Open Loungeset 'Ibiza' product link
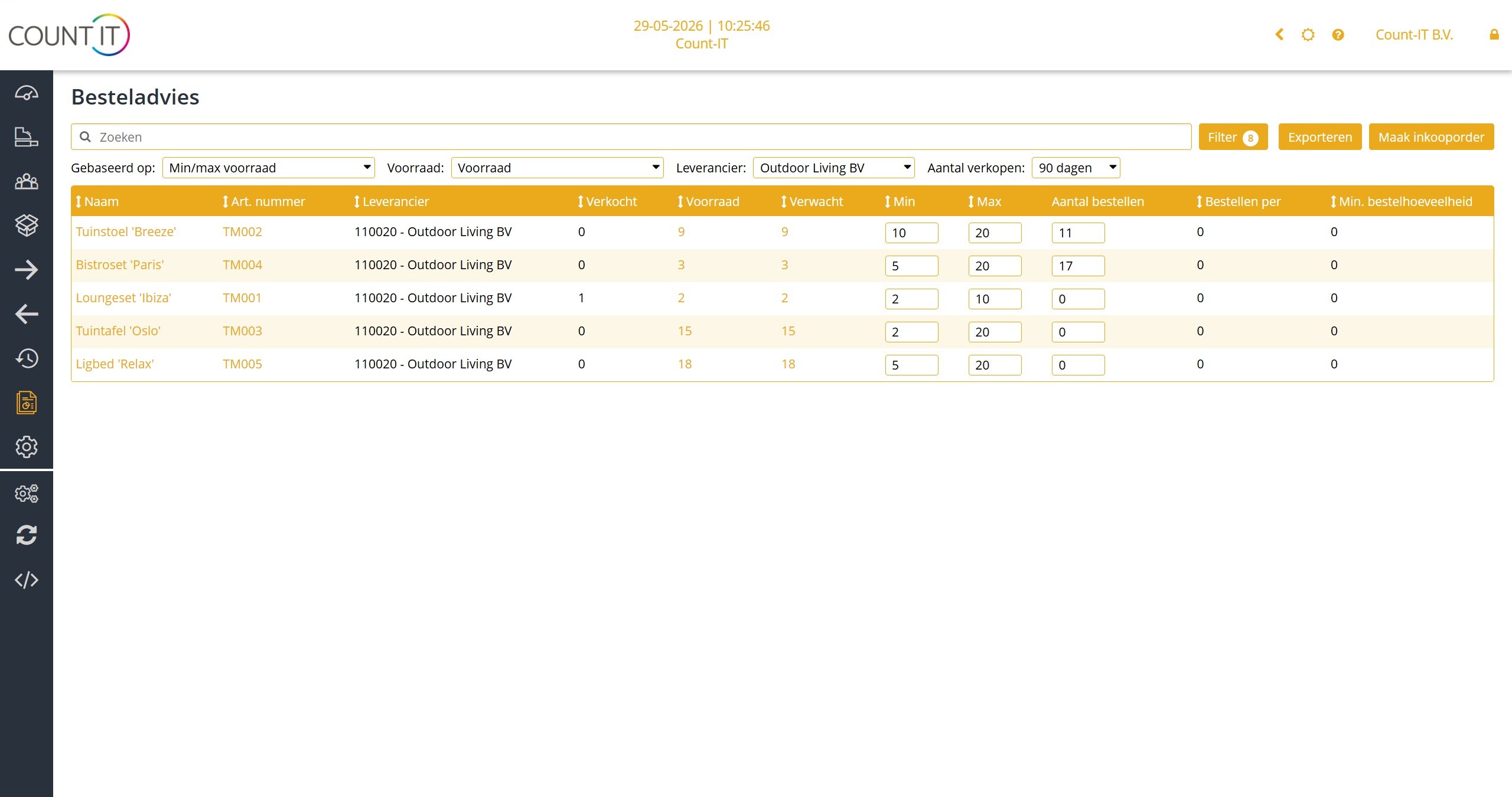 click(123, 298)
